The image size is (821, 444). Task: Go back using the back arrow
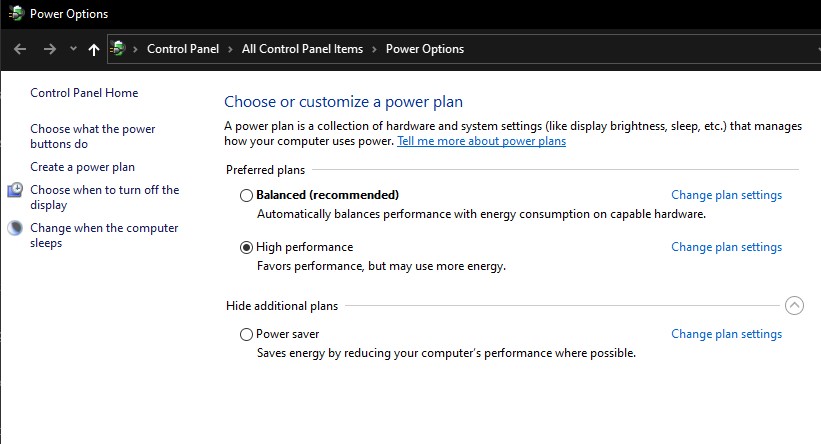20,49
